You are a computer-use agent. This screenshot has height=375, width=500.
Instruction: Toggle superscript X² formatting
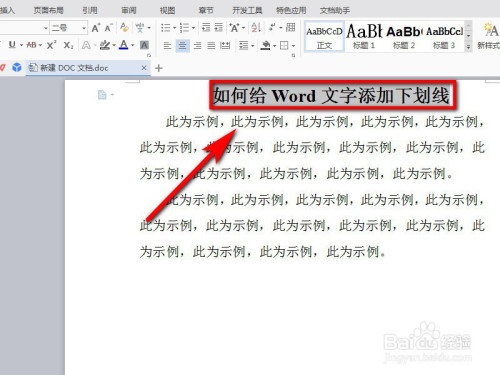pos(51,45)
